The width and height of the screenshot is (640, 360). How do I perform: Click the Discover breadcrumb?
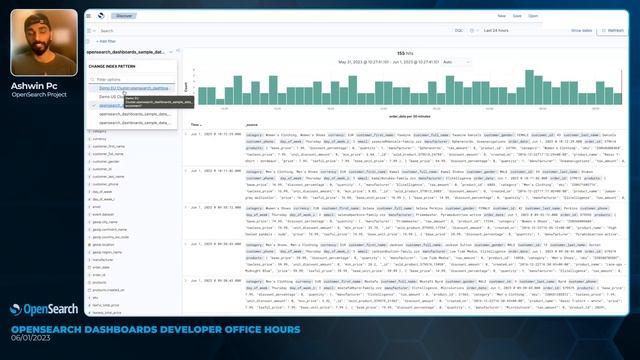click(124, 16)
